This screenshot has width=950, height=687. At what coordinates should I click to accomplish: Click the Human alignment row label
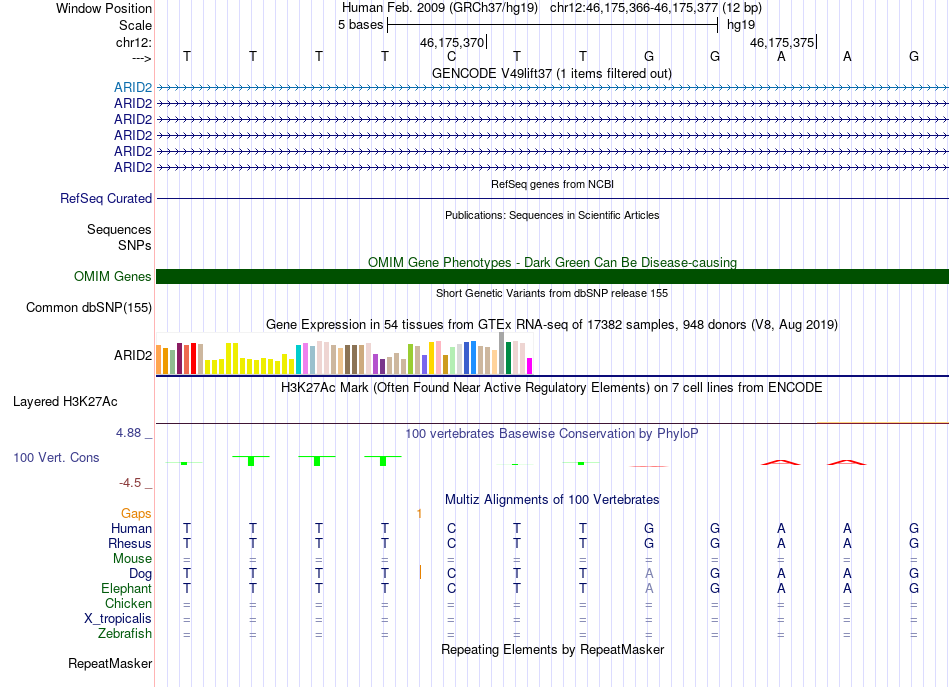click(131, 528)
